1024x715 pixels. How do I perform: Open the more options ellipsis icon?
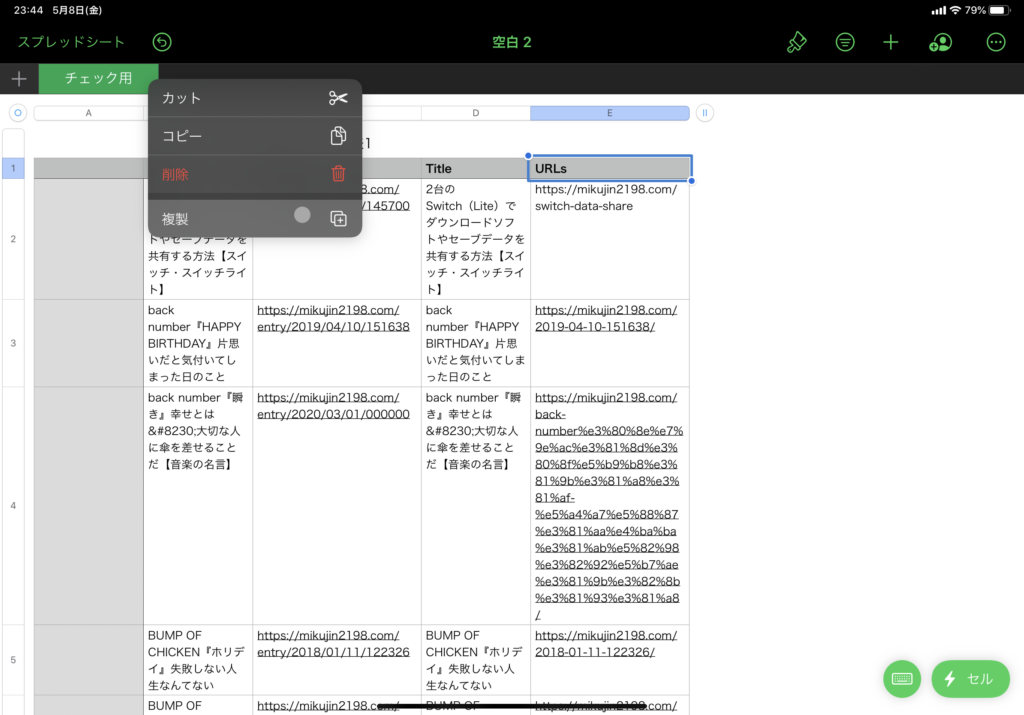(x=995, y=42)
